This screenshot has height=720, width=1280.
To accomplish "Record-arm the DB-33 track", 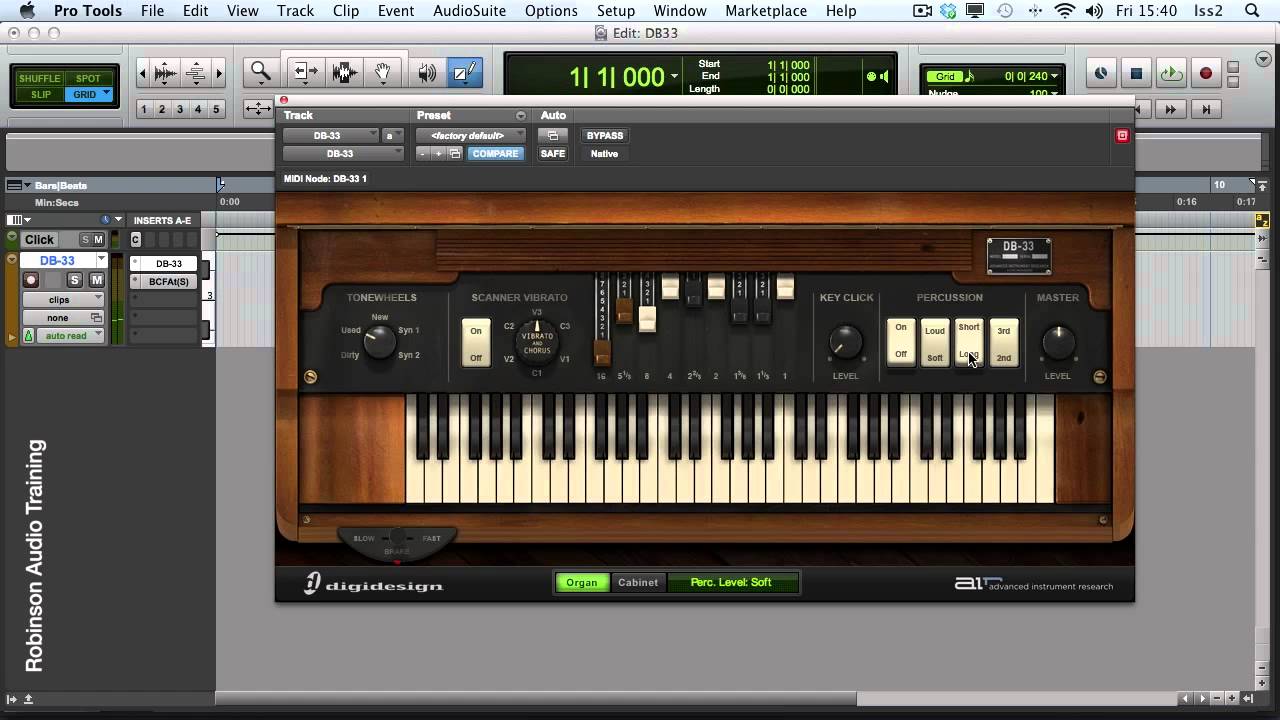I will coord(31,280).
